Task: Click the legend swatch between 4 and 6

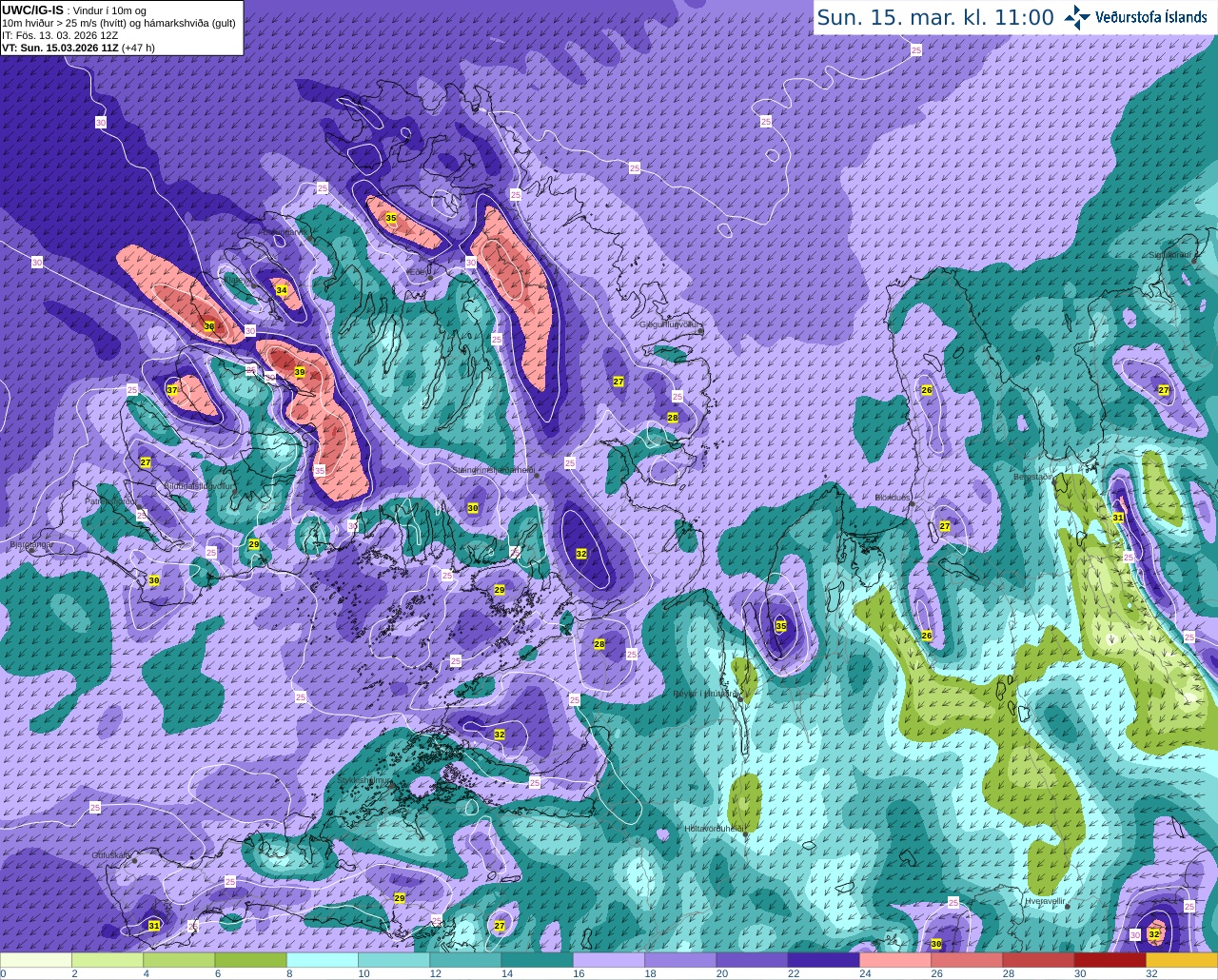Action: pyautogui.click(x=179, y=960)
